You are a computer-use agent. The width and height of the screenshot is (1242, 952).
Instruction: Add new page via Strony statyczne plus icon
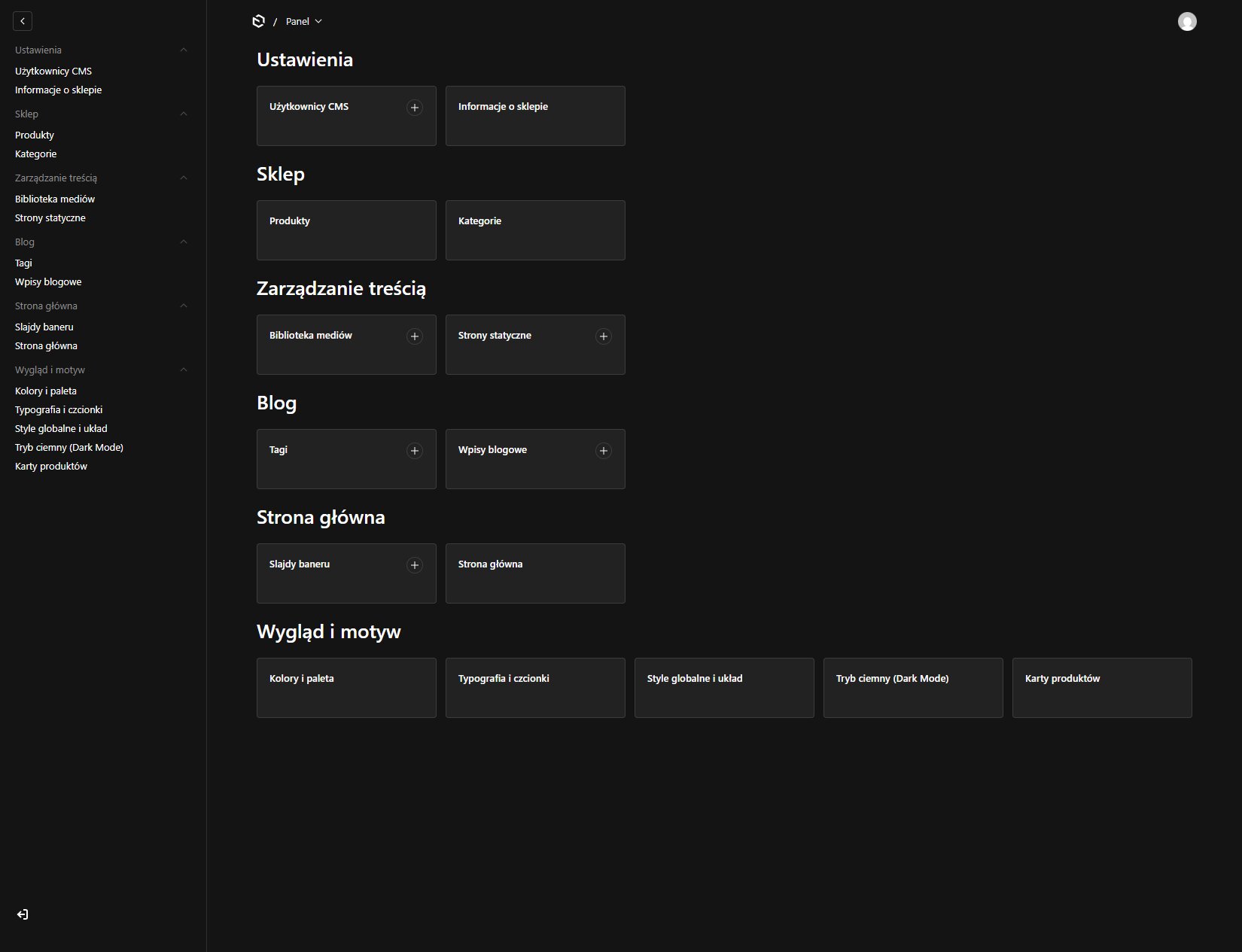pos(604,336)
